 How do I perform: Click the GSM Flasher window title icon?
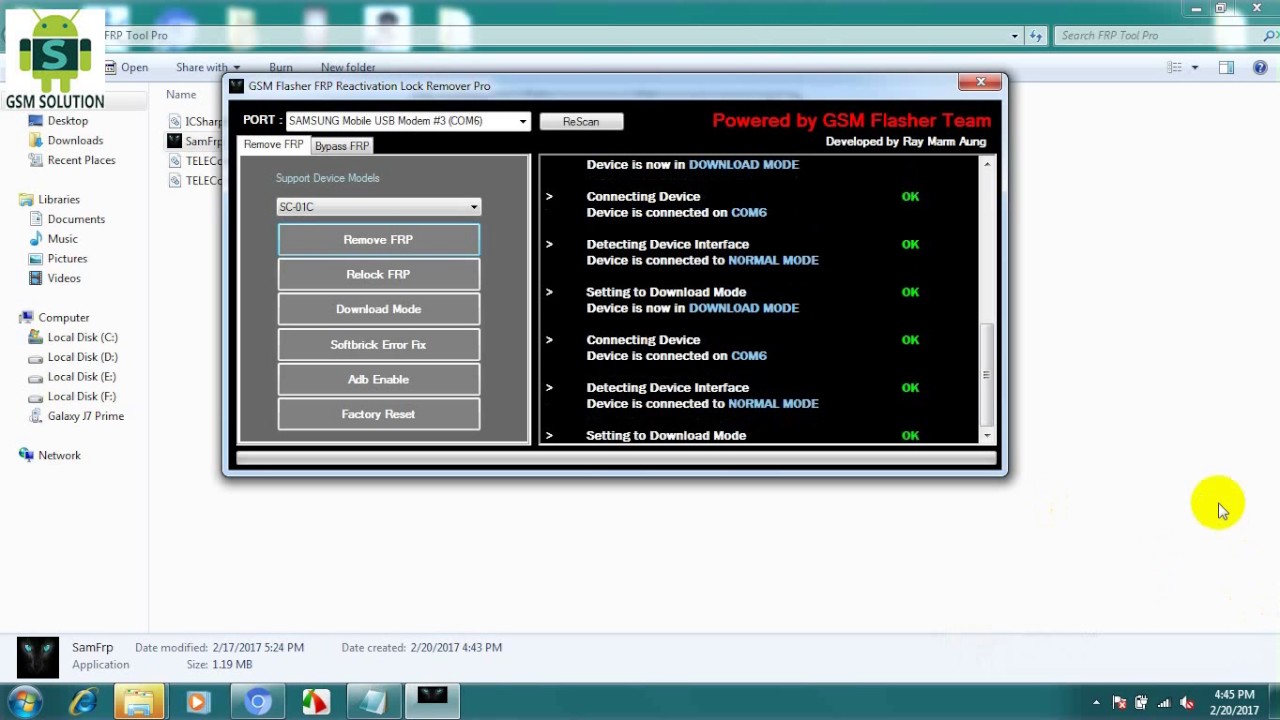tap(237, 86)
